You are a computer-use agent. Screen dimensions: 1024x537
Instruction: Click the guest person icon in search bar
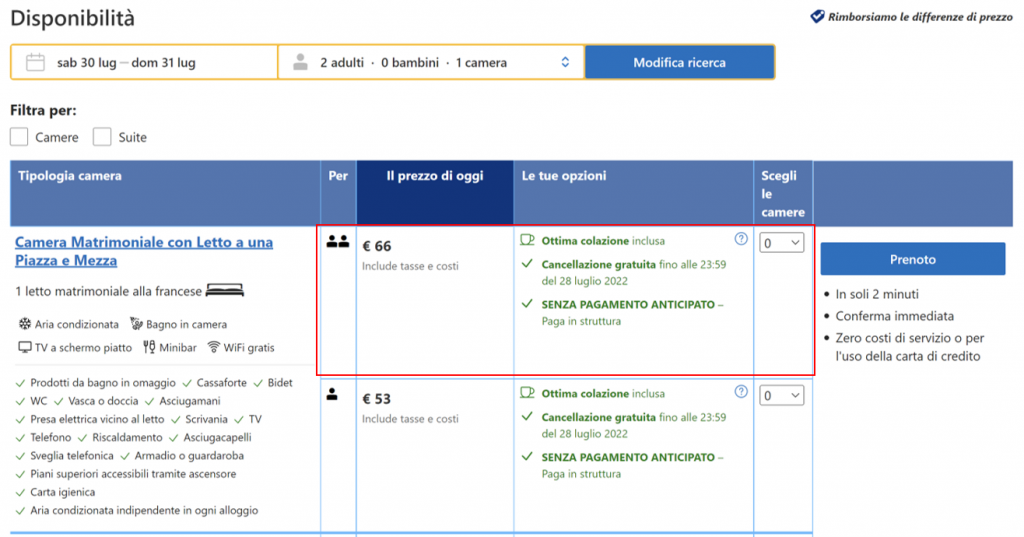pyautogui.click(x=300, y=62)
